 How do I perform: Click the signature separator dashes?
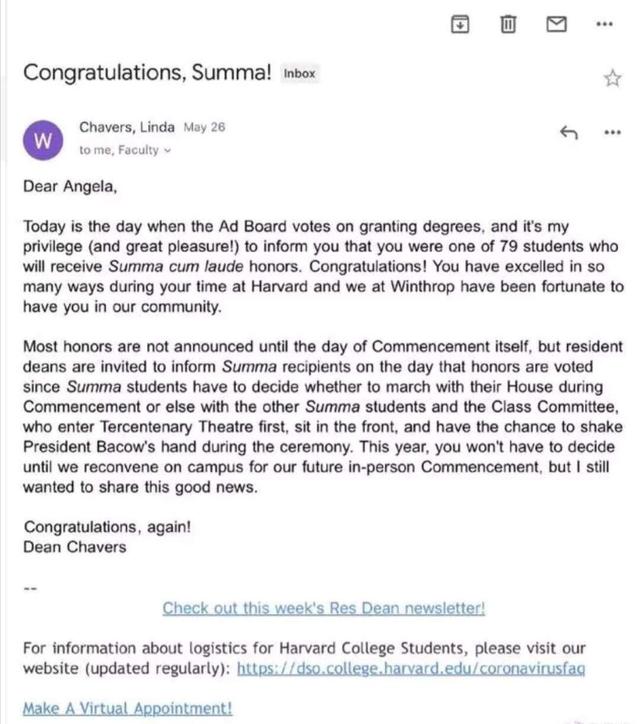(x=30, y=588)
